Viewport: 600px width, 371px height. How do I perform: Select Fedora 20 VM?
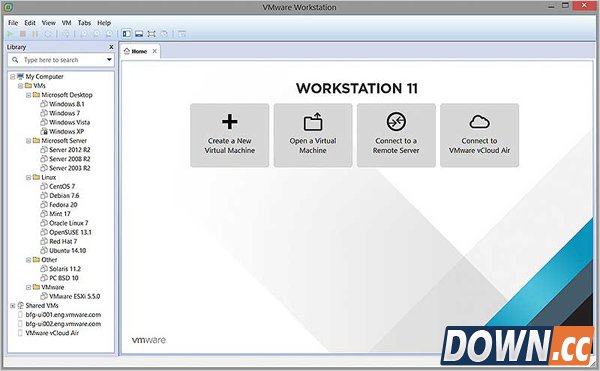click(63, 205)
